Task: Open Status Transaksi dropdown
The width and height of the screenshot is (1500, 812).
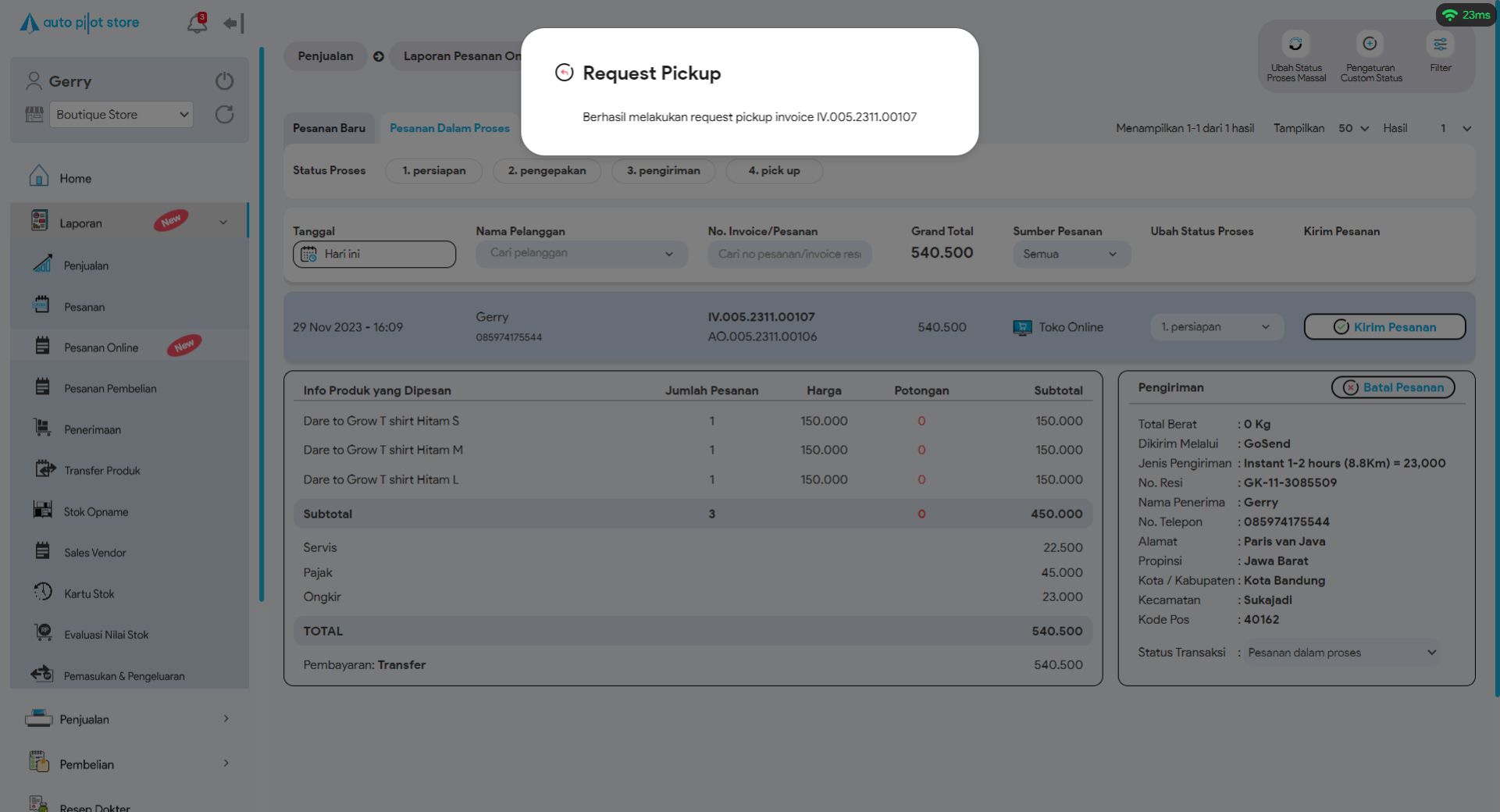Action: pyautogui.click(x=1341, y=652)
